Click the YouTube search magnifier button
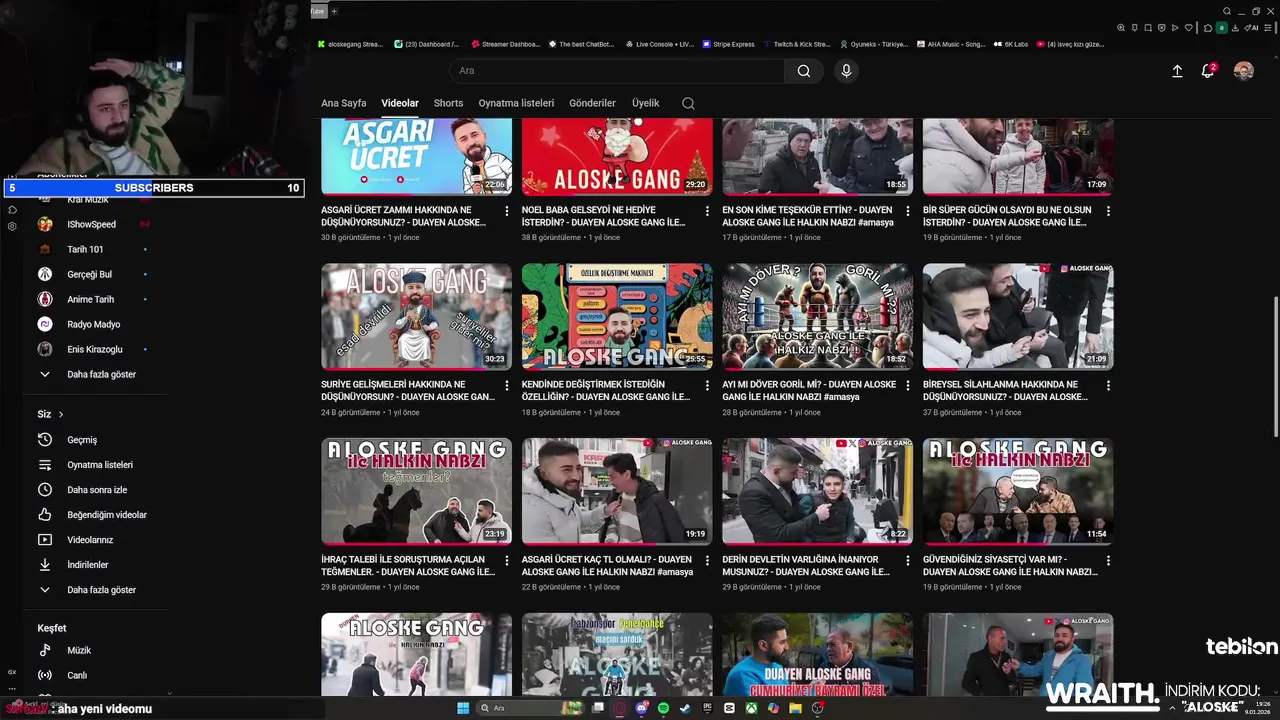 (804, 71)
